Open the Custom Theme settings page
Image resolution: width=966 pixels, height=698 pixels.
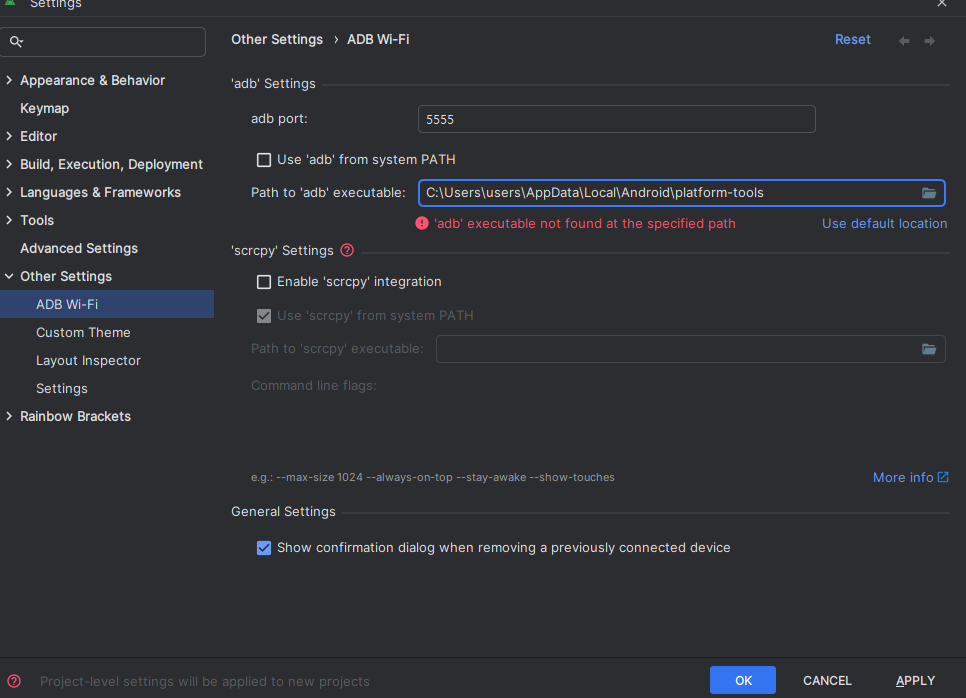[83, 332]
